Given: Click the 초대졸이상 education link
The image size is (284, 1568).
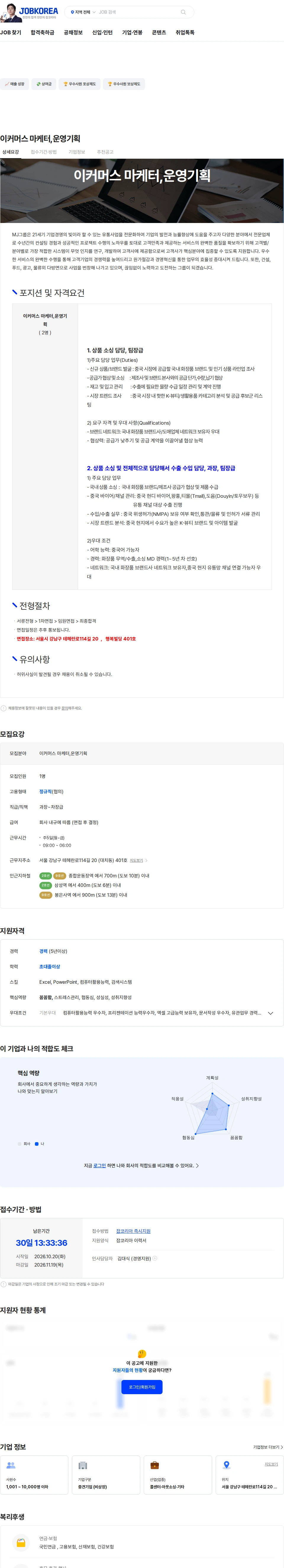Looking at the screenshot, I should coord(49,966).
